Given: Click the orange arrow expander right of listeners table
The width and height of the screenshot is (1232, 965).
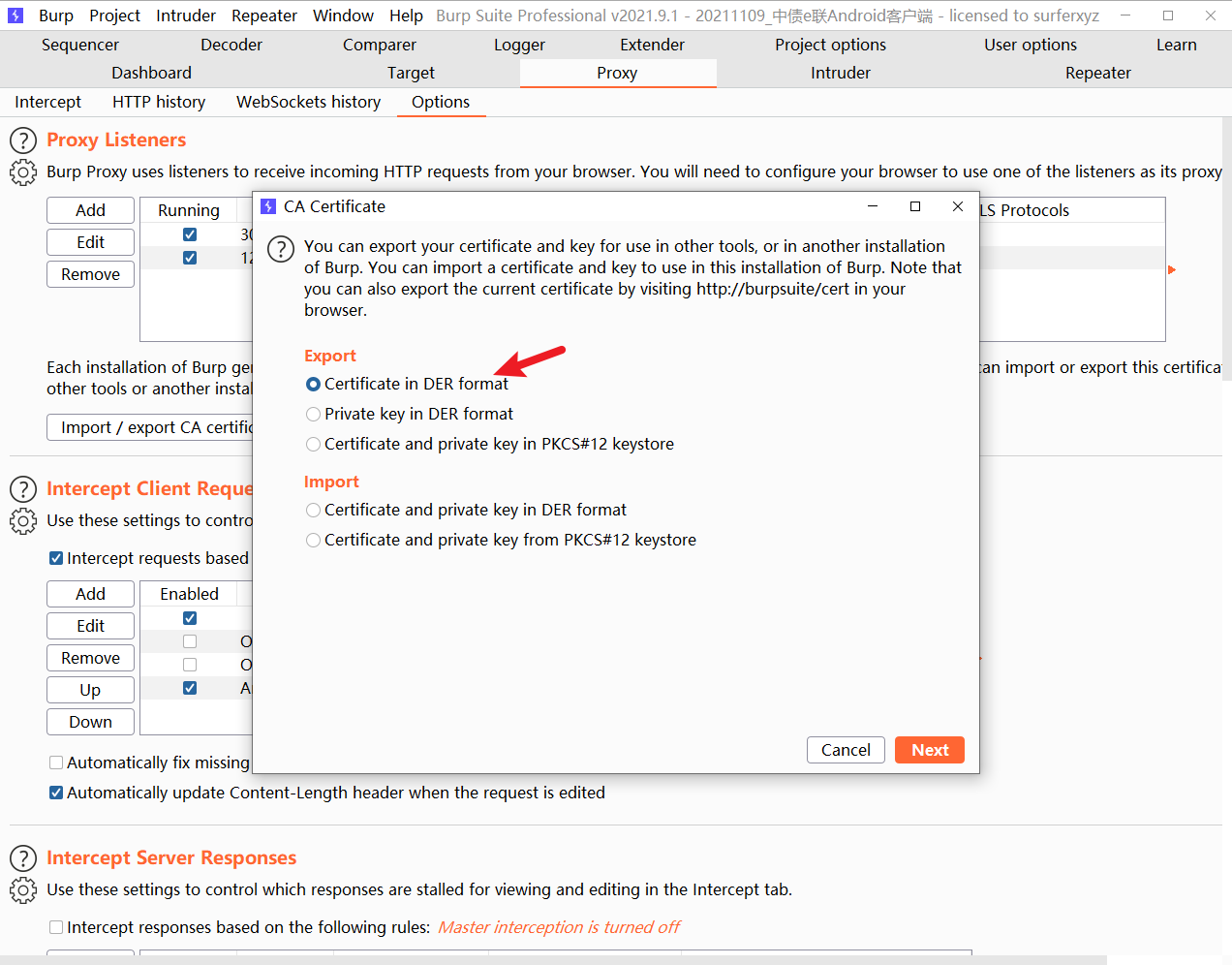Looking at the screenshot, I should (1172, 270).
